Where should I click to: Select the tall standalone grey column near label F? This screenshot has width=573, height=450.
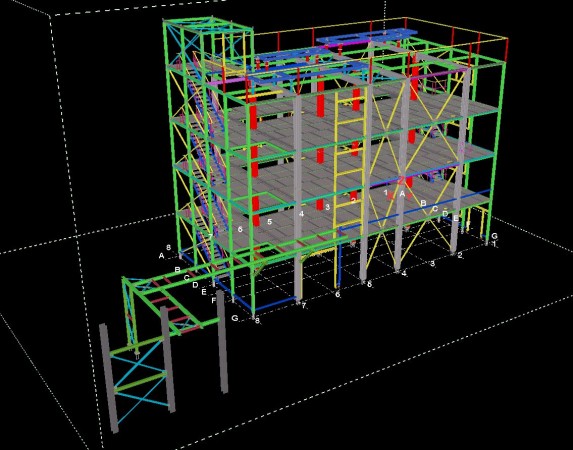tap(222, 342)
